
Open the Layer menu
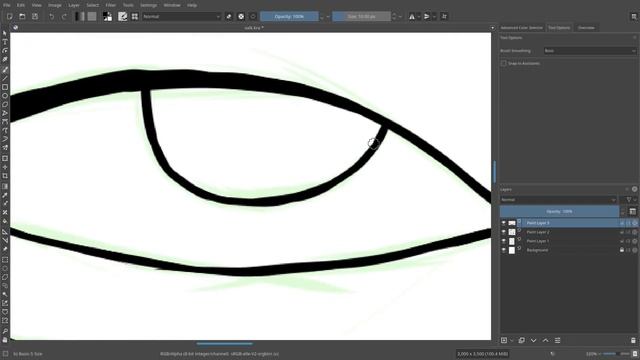pos(74,5)
